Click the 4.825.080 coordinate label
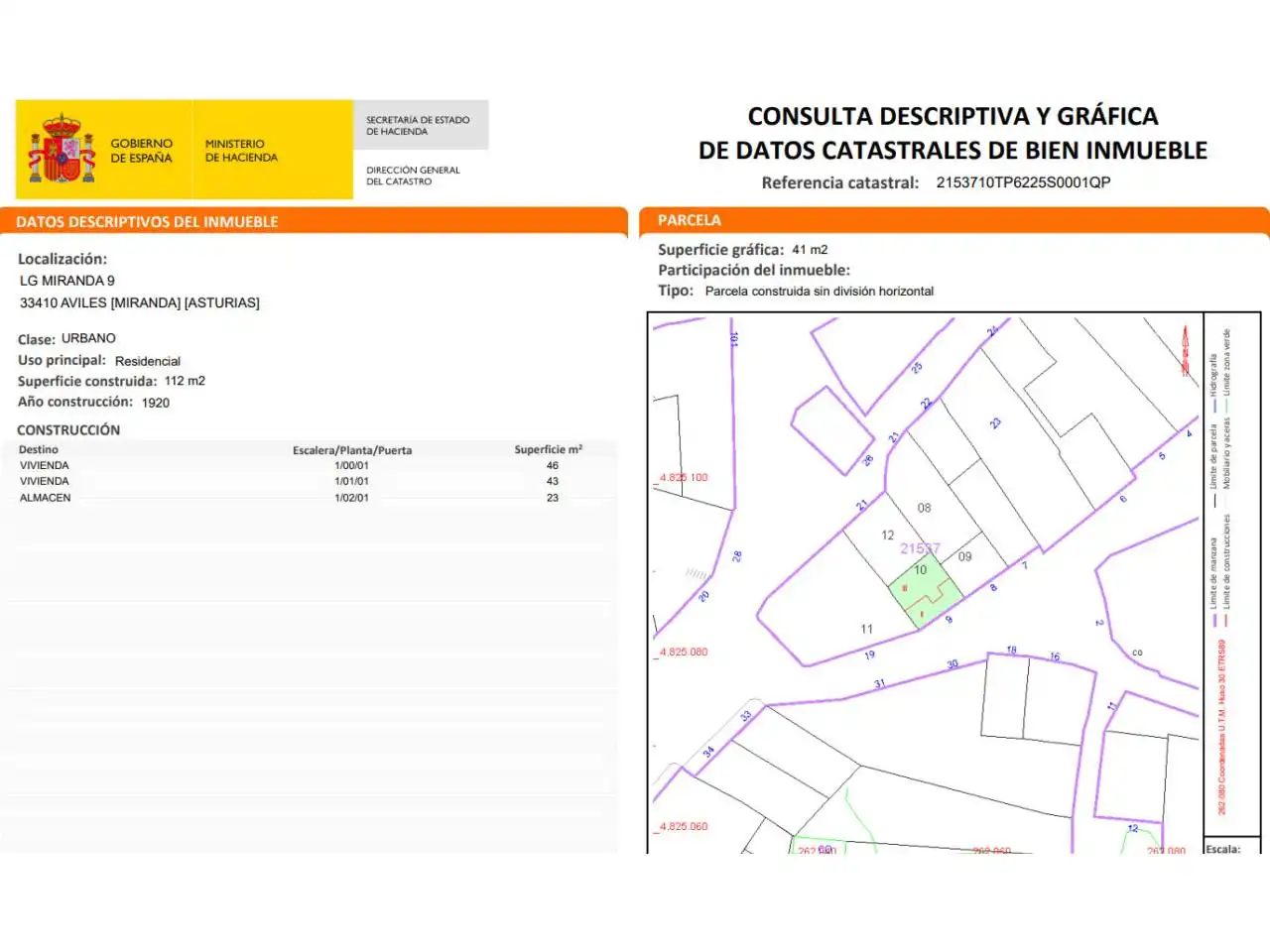This screenshot has width=1270, height=952. pyautogui.click(x=684, y=653)
